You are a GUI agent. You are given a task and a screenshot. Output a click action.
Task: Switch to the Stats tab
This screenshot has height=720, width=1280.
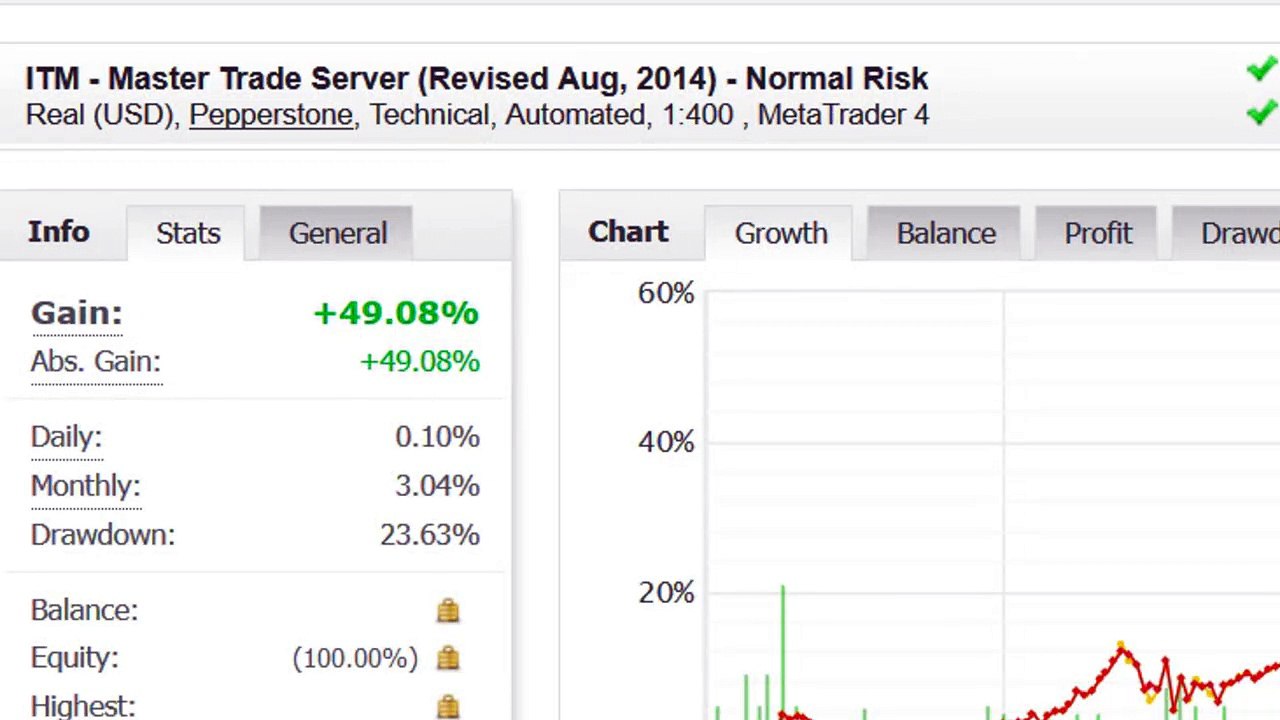(x=188, y=233)
